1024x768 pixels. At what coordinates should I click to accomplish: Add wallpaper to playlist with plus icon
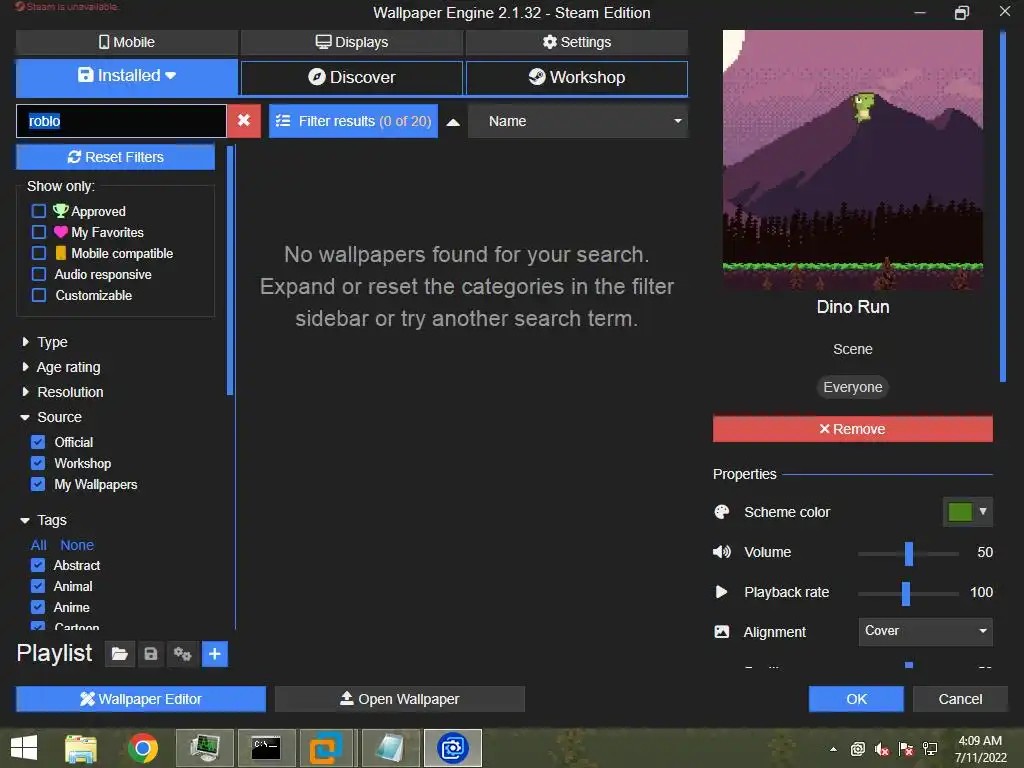(x=214, y=654)
